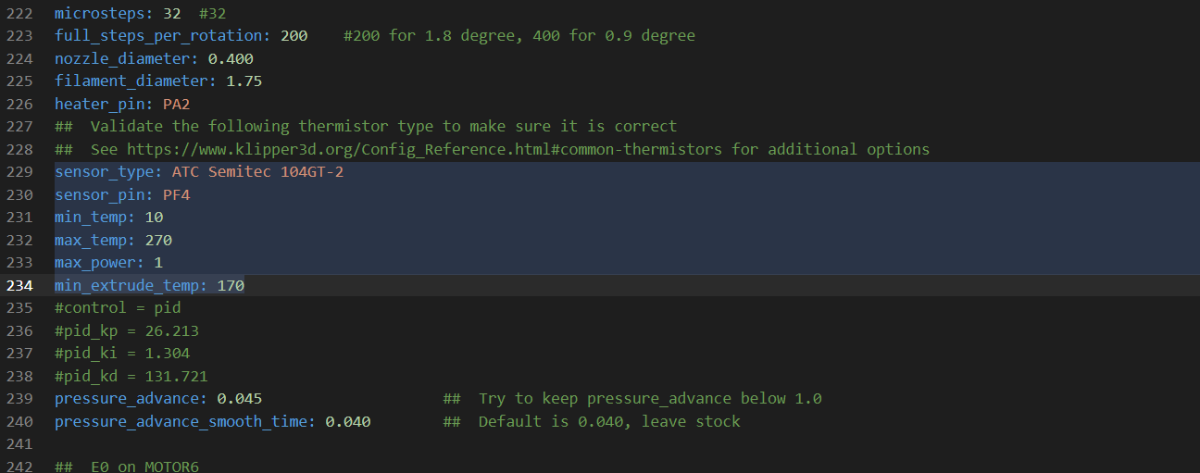Click the min_temp 10 value
The width and height of the screenshot is (1200, 473).
coord(154,217)
